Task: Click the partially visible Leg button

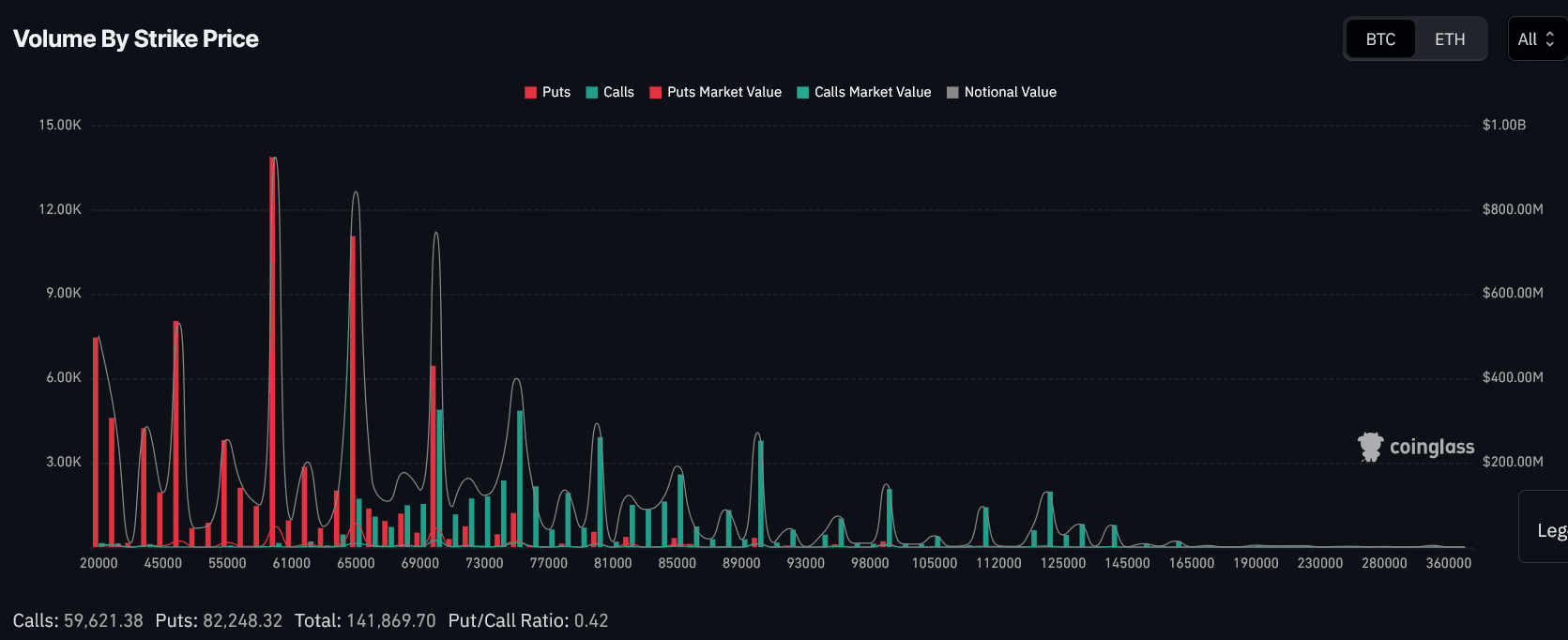Action: coord(1548,530)
